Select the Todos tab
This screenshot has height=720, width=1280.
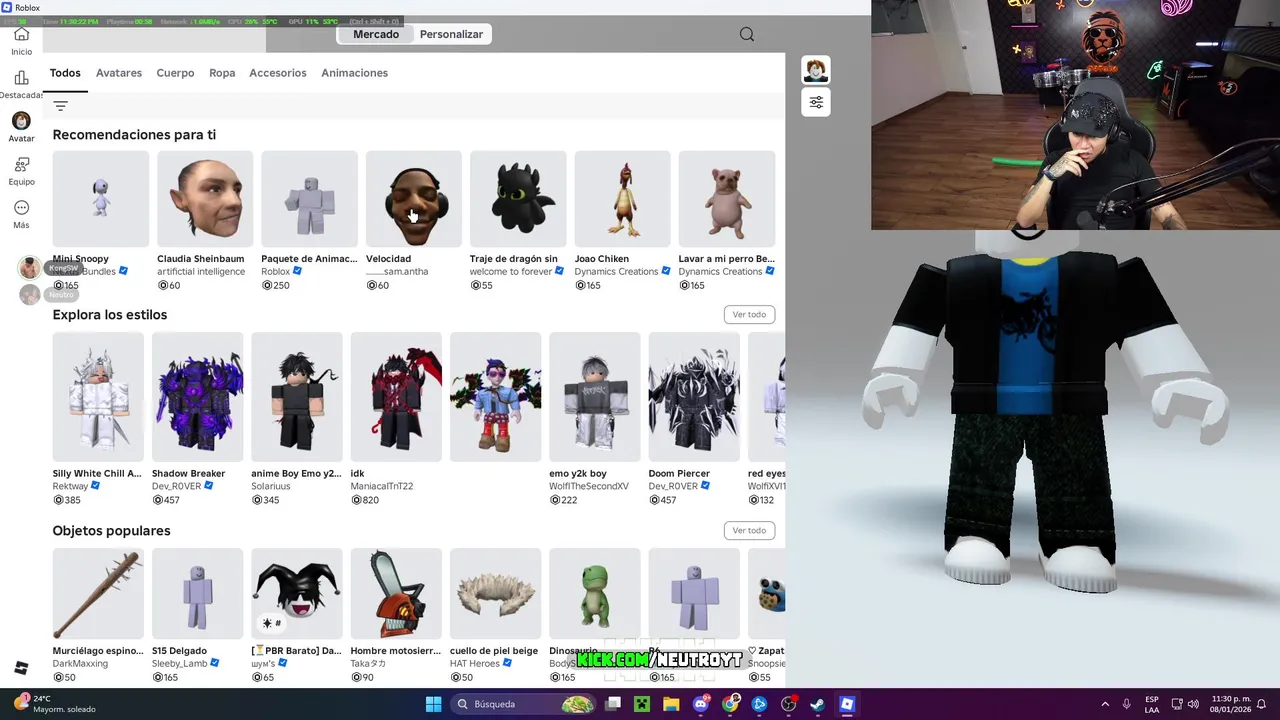click(x=65, y=73)
